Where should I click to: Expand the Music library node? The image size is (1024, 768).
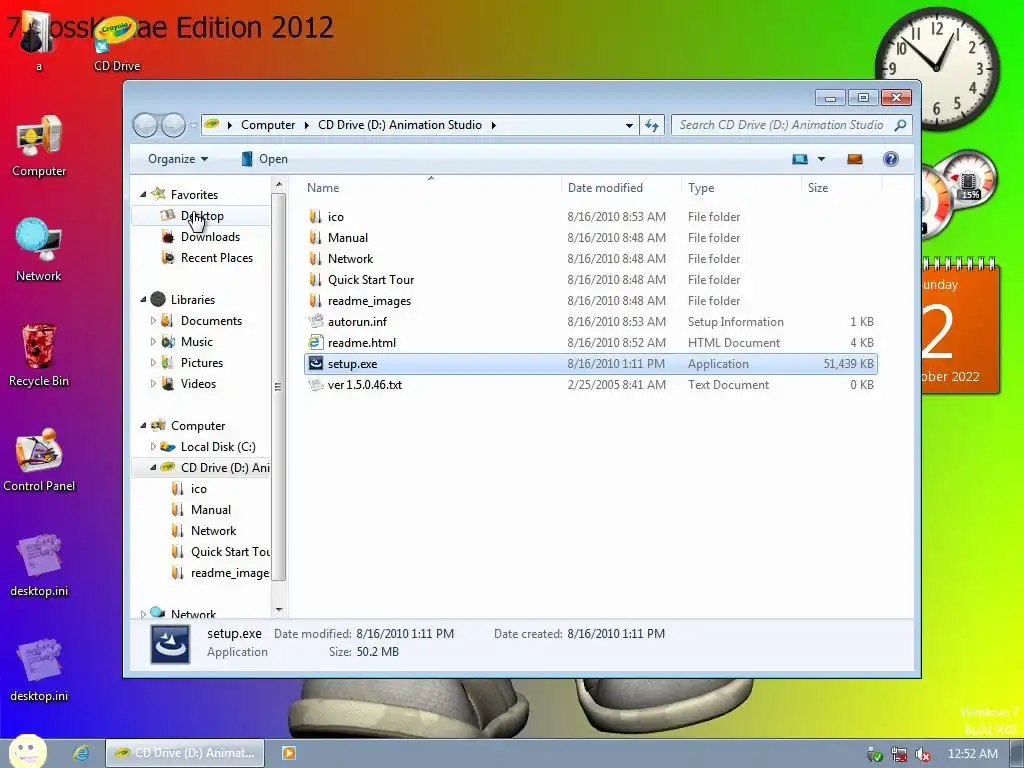(x=153, y=342)
